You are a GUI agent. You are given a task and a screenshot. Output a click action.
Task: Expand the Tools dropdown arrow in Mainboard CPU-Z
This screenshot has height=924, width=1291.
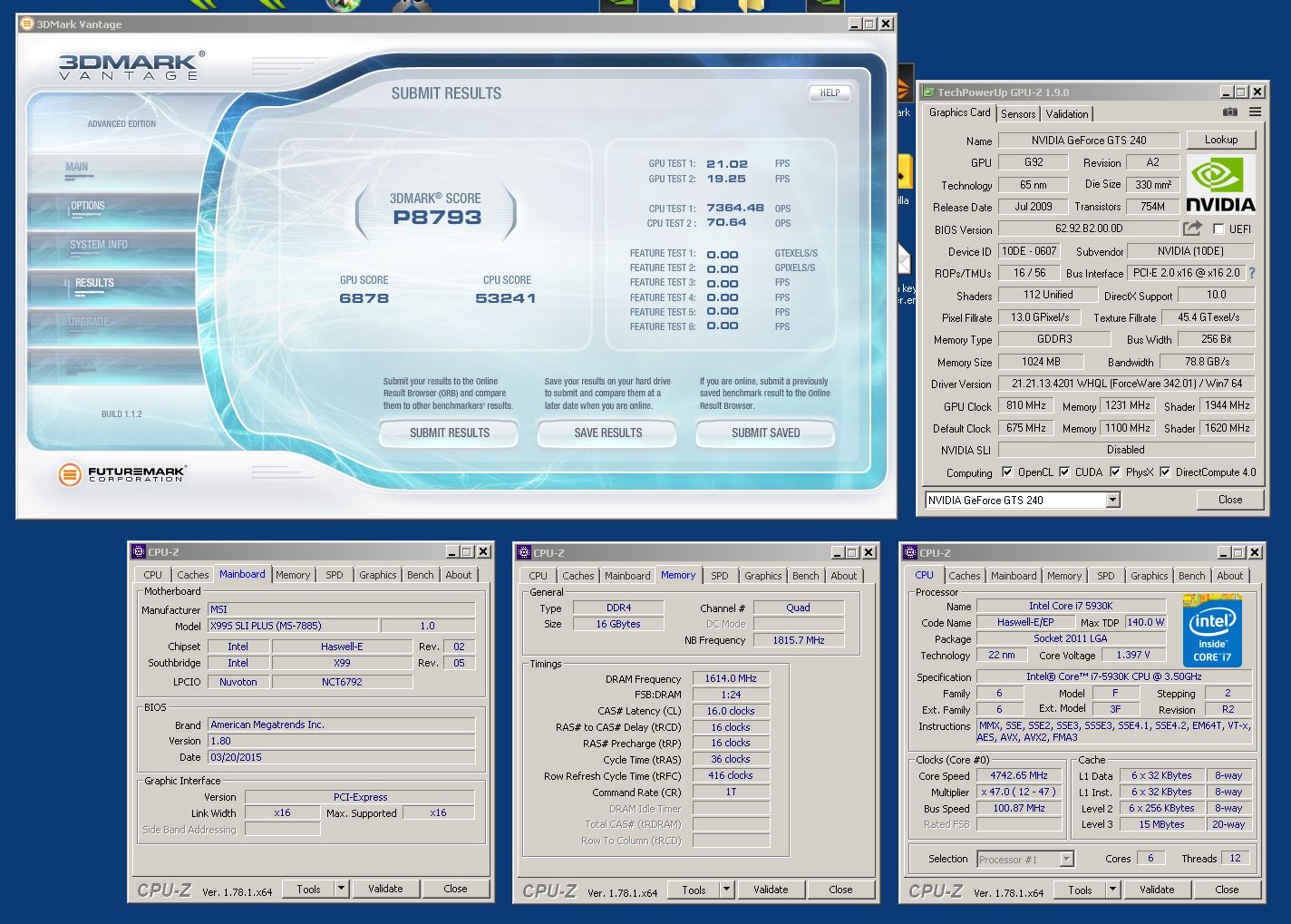point(341,889)
